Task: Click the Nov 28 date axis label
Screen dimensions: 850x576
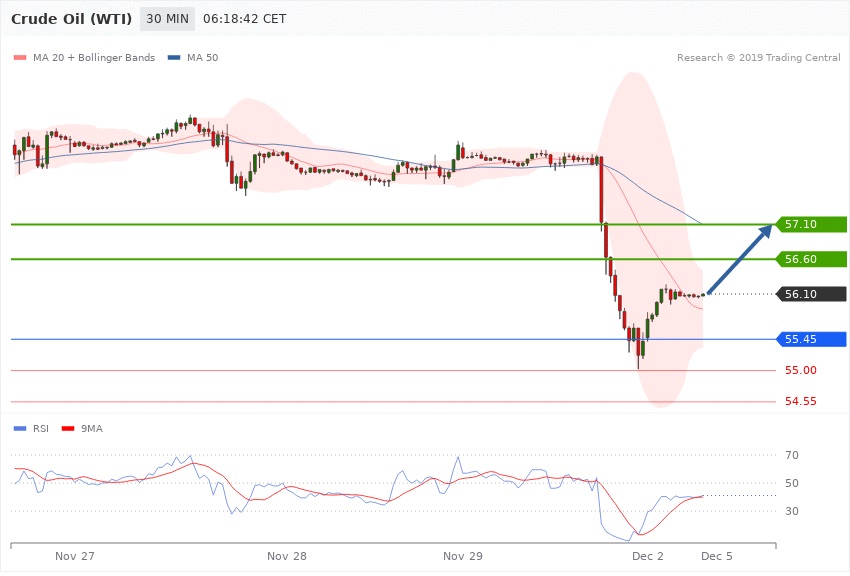Action: tap(287, 555)
